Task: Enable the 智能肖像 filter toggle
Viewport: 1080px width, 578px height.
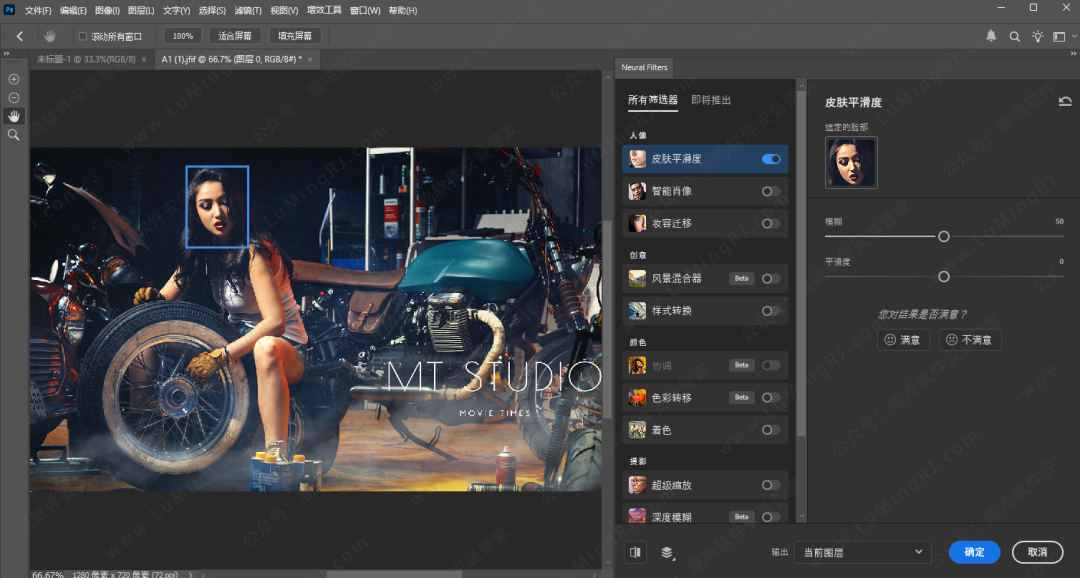Action: [x=771, y=191]
